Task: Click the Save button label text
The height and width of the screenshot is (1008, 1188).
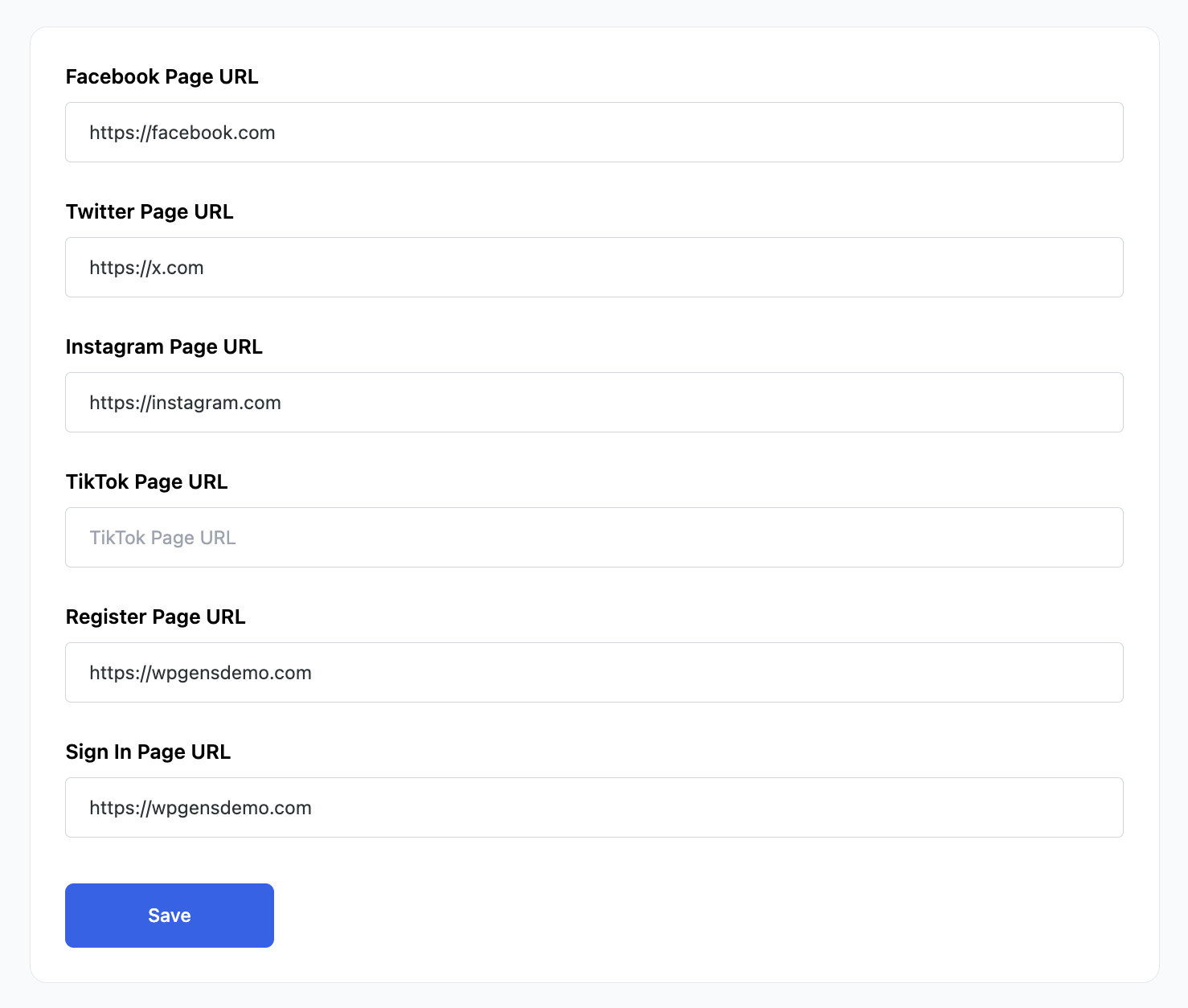Action: (x=169, y=915)
